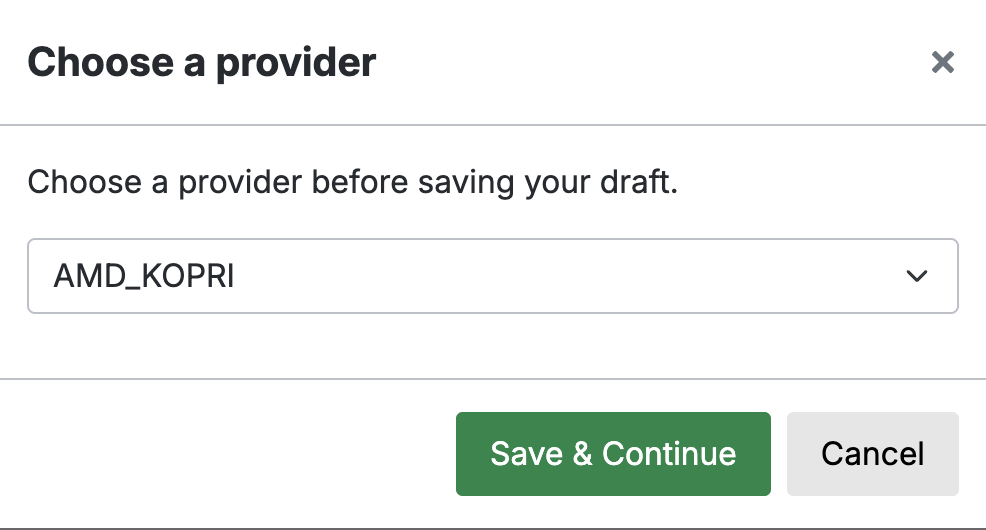Cancel choosing a provider
The image size is (986, 530).
[872, 454]
